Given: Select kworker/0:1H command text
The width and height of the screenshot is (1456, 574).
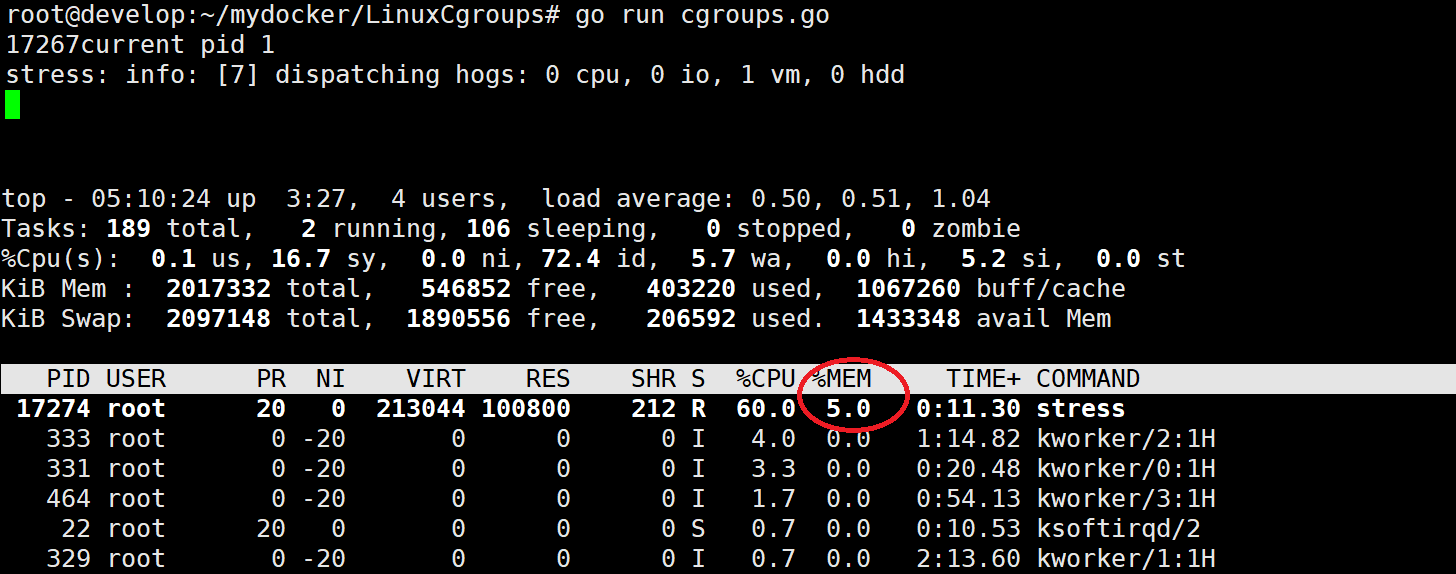Looking at the screenshot, I should 1125,469.
